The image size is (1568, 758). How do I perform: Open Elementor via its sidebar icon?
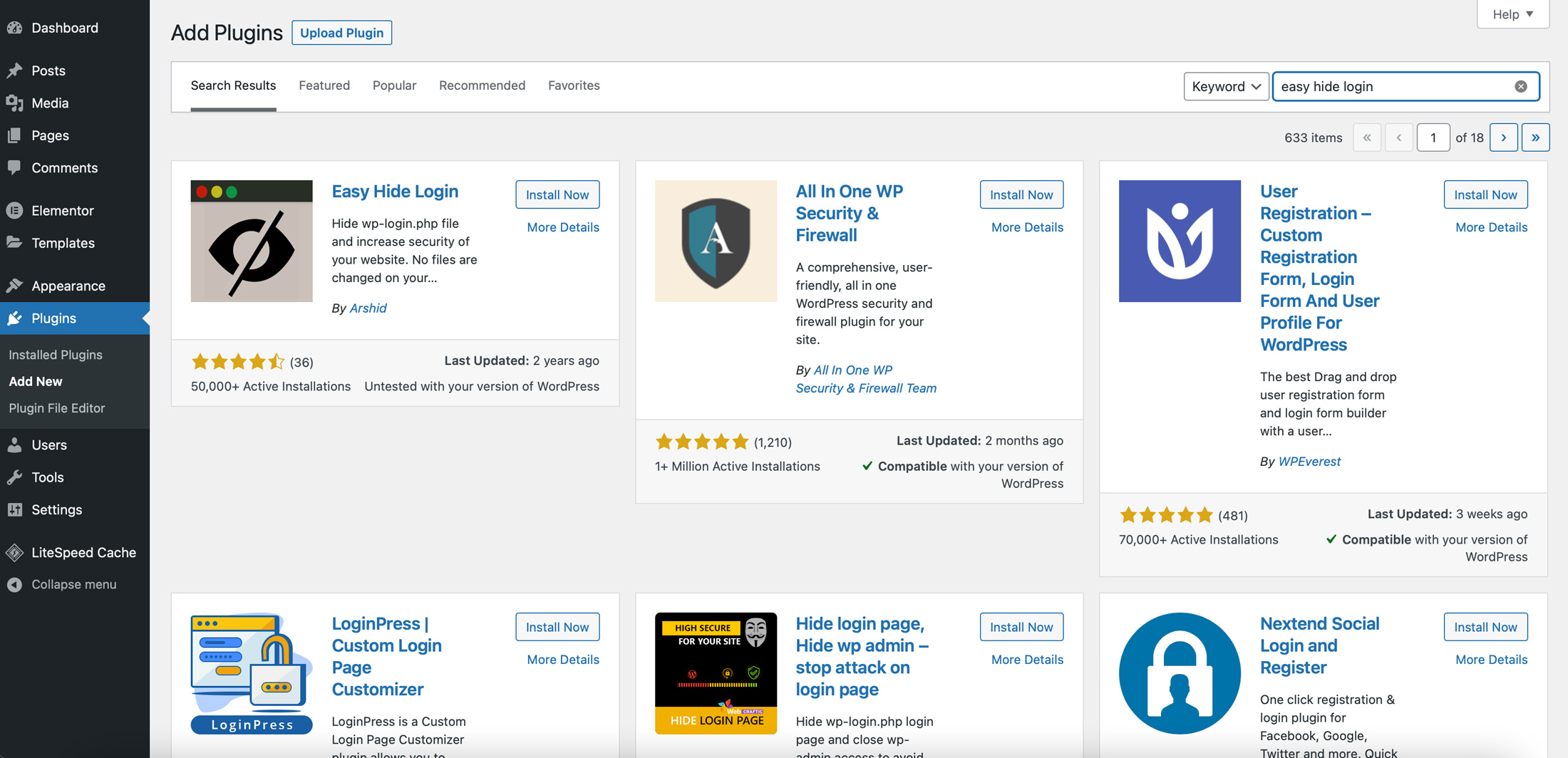(x=14, y=211)
